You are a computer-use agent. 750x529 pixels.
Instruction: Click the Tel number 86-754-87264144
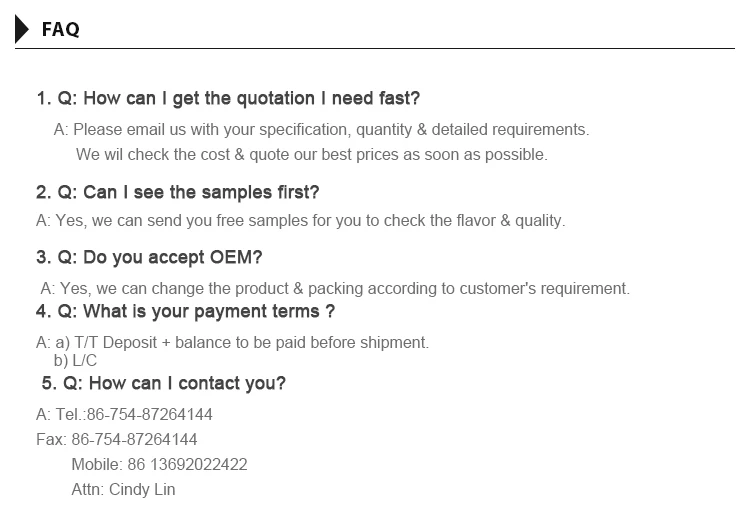(149, 414)
